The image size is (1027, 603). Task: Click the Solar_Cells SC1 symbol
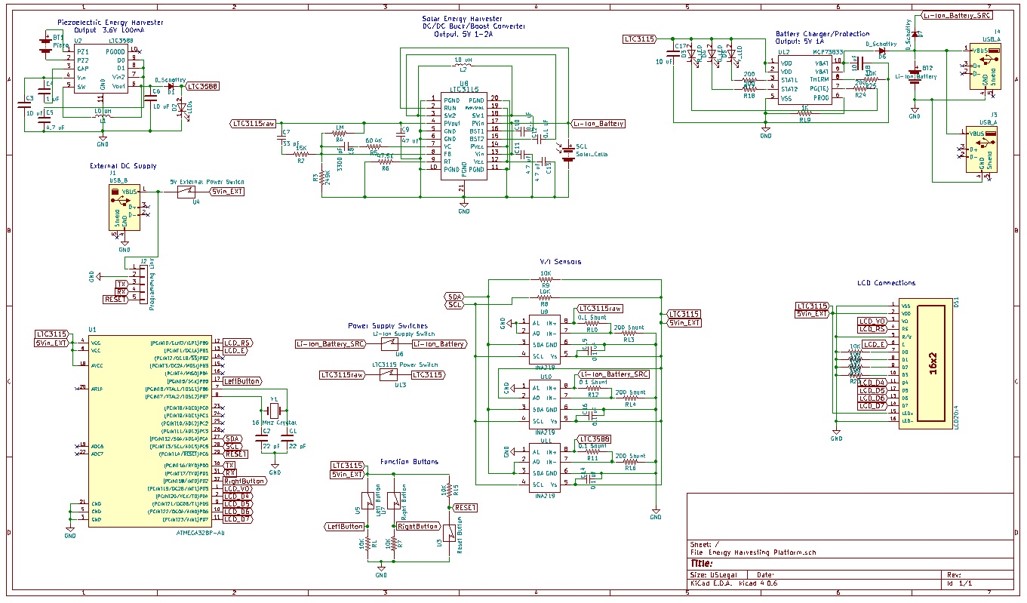coord(569,151)
